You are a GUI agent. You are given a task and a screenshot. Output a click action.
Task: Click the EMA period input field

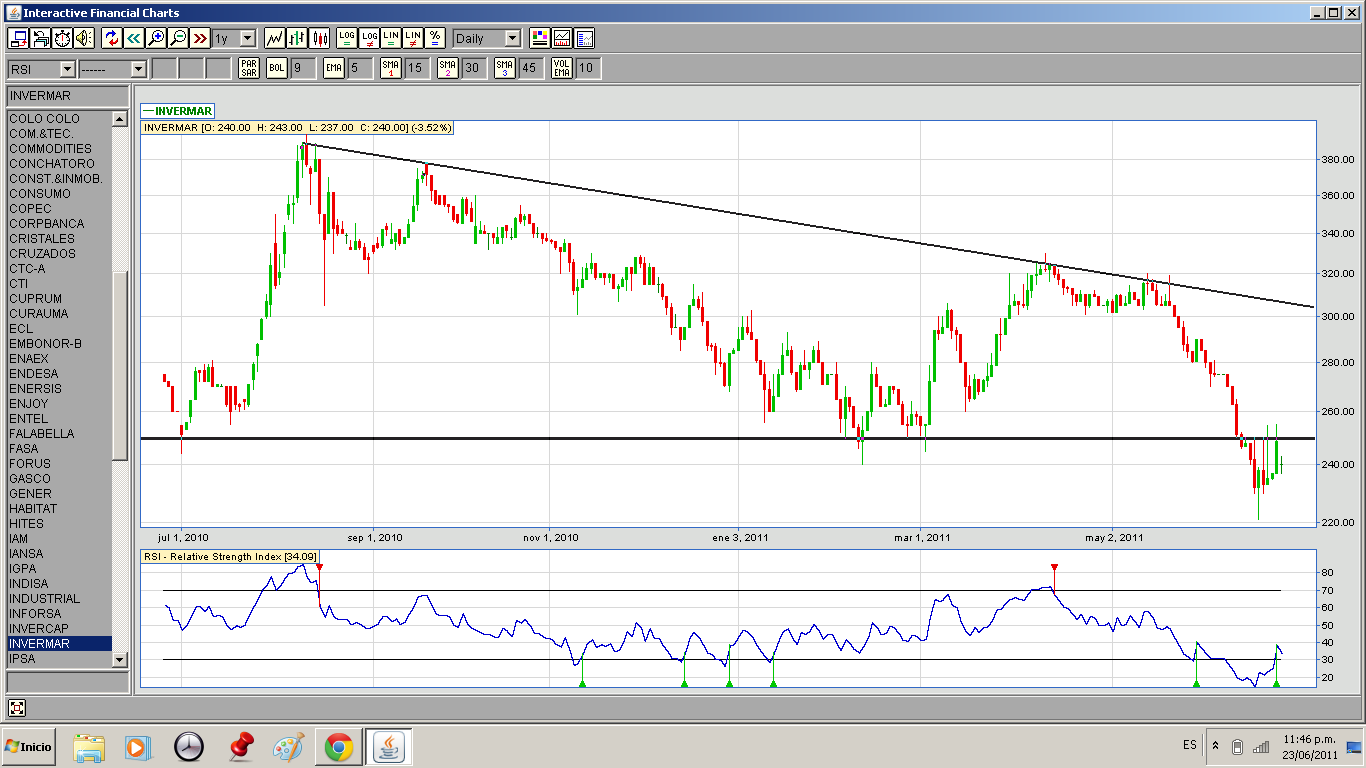(x=361, y=68)
